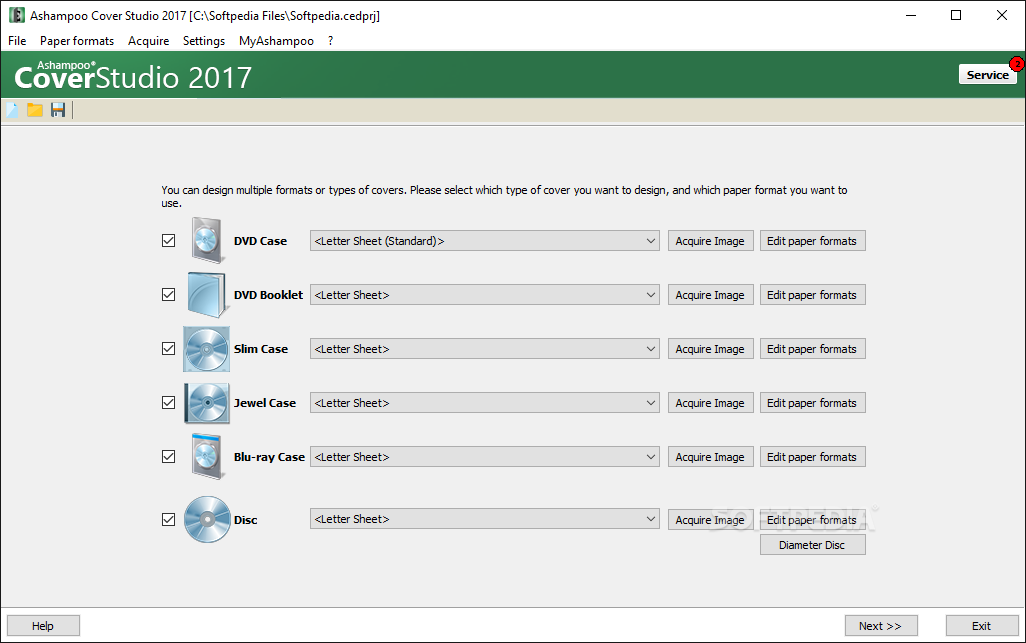
Task: Open the Disc paper format dropdown
Action: point(484,519)
